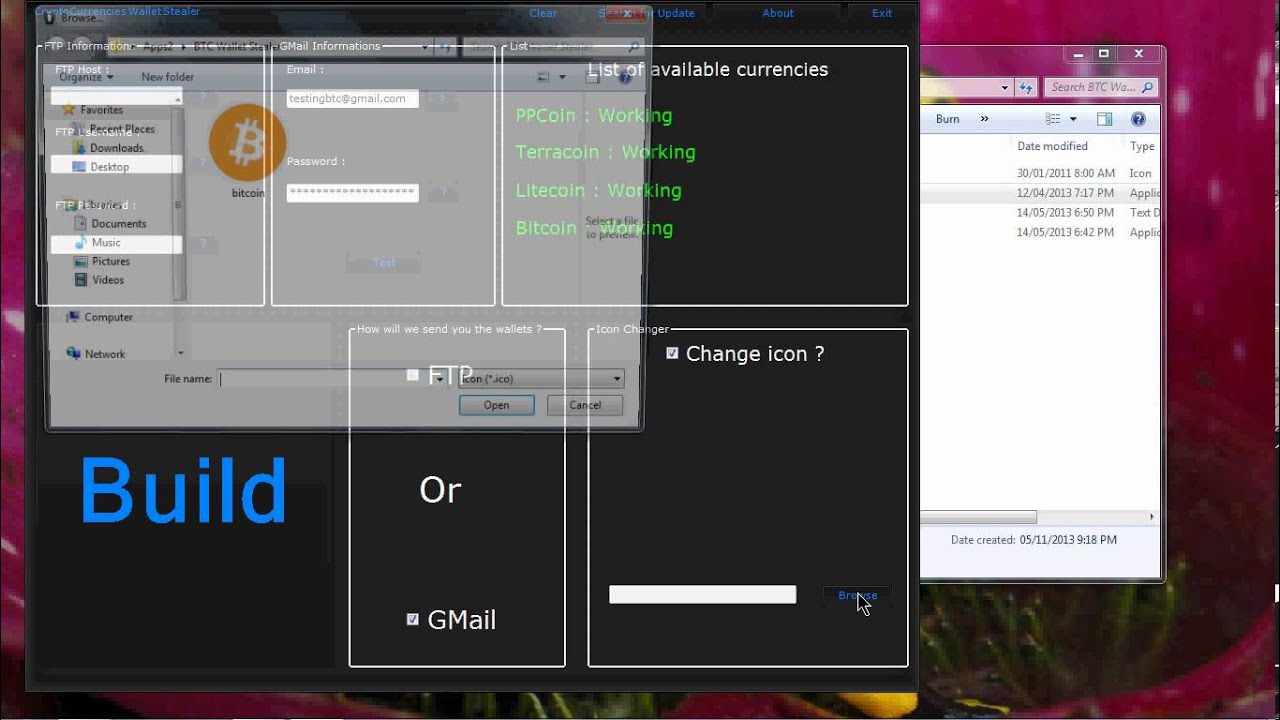Click the view icon in Browse dialog toolbar
This screenshot has width=1280, height=720.
(543, 77)
